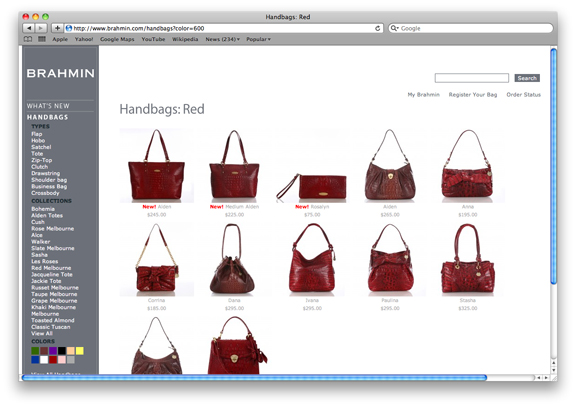Show Top Sites grid icon
Screen dimensions: 576x407
pyautogui.click(x=42, y=39)
